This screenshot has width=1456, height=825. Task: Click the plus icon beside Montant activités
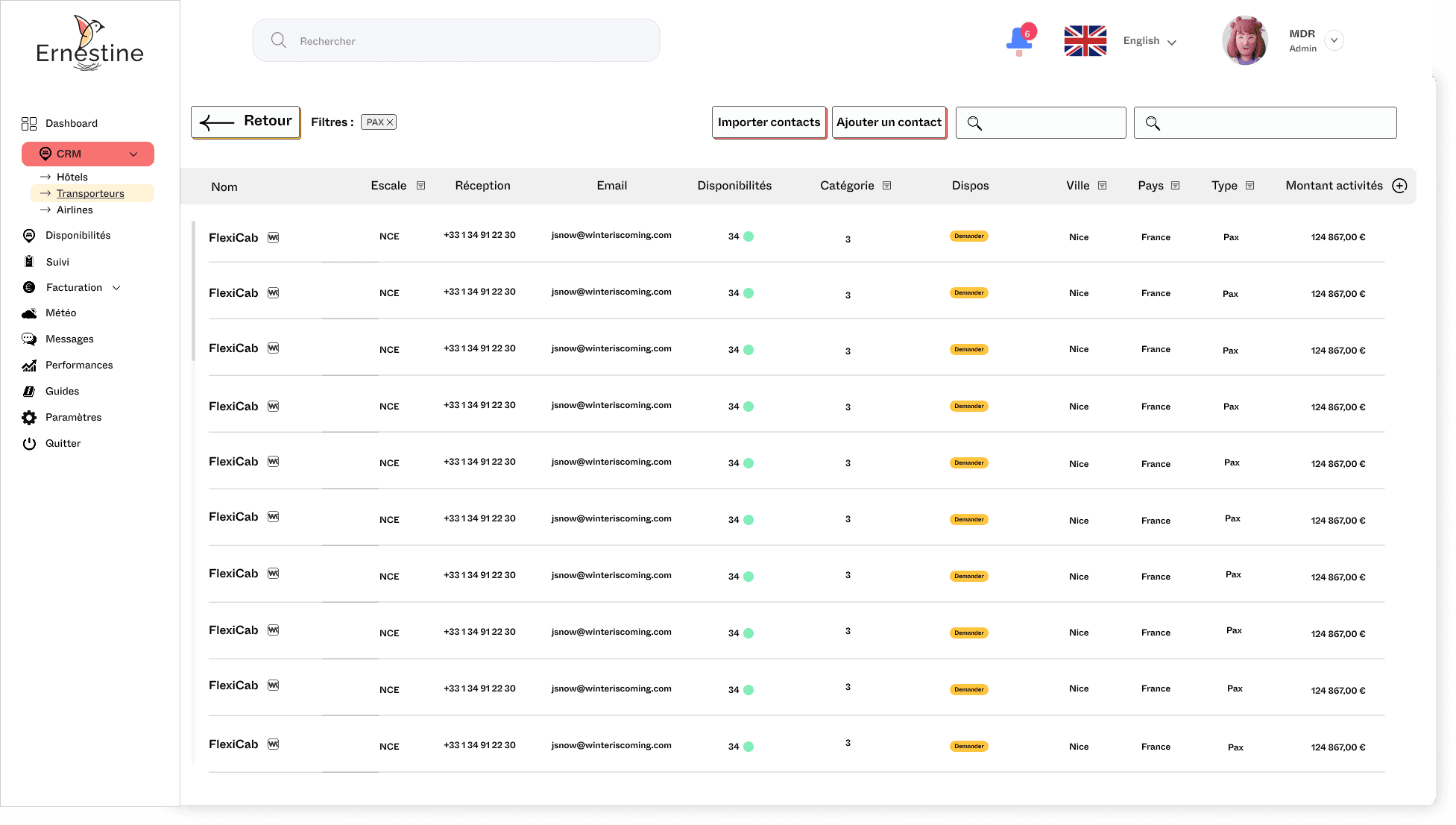point(1399,186)
